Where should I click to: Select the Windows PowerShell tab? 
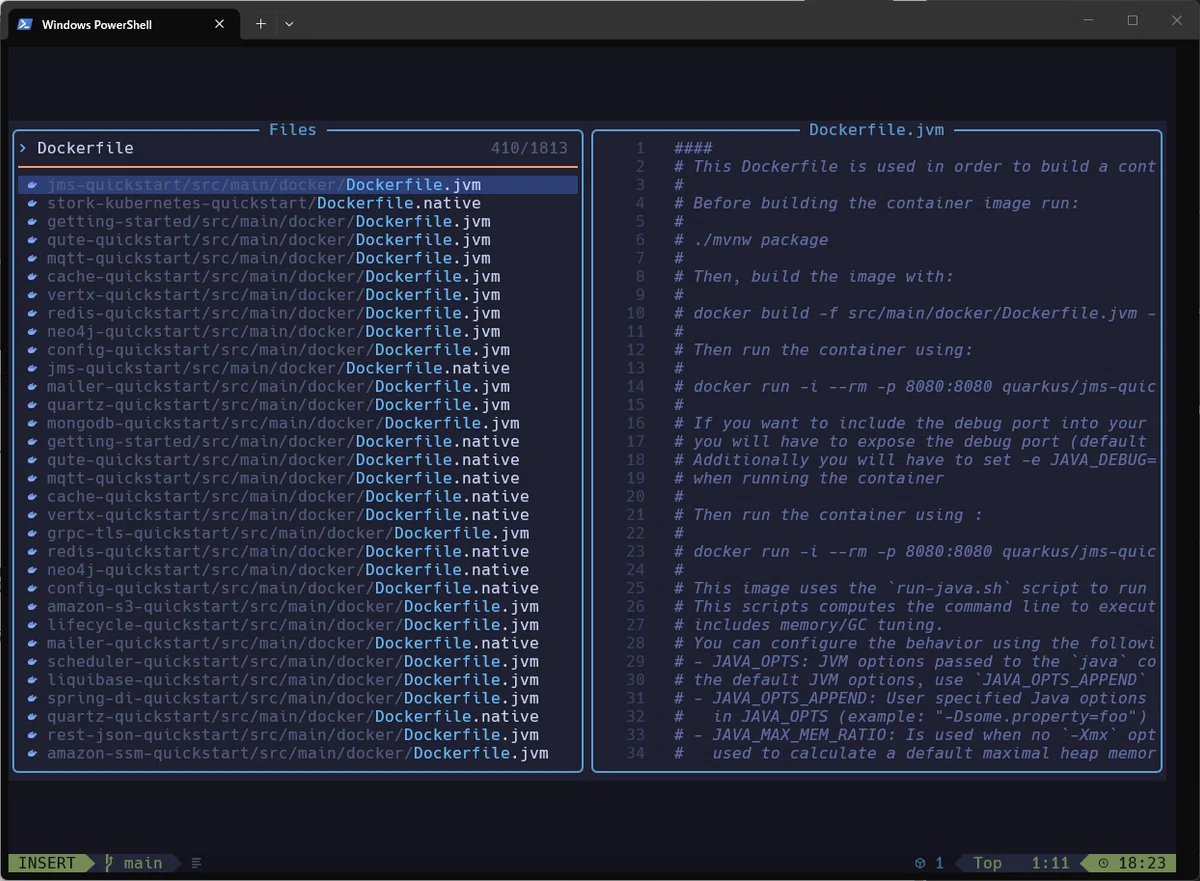coord(125,24)
